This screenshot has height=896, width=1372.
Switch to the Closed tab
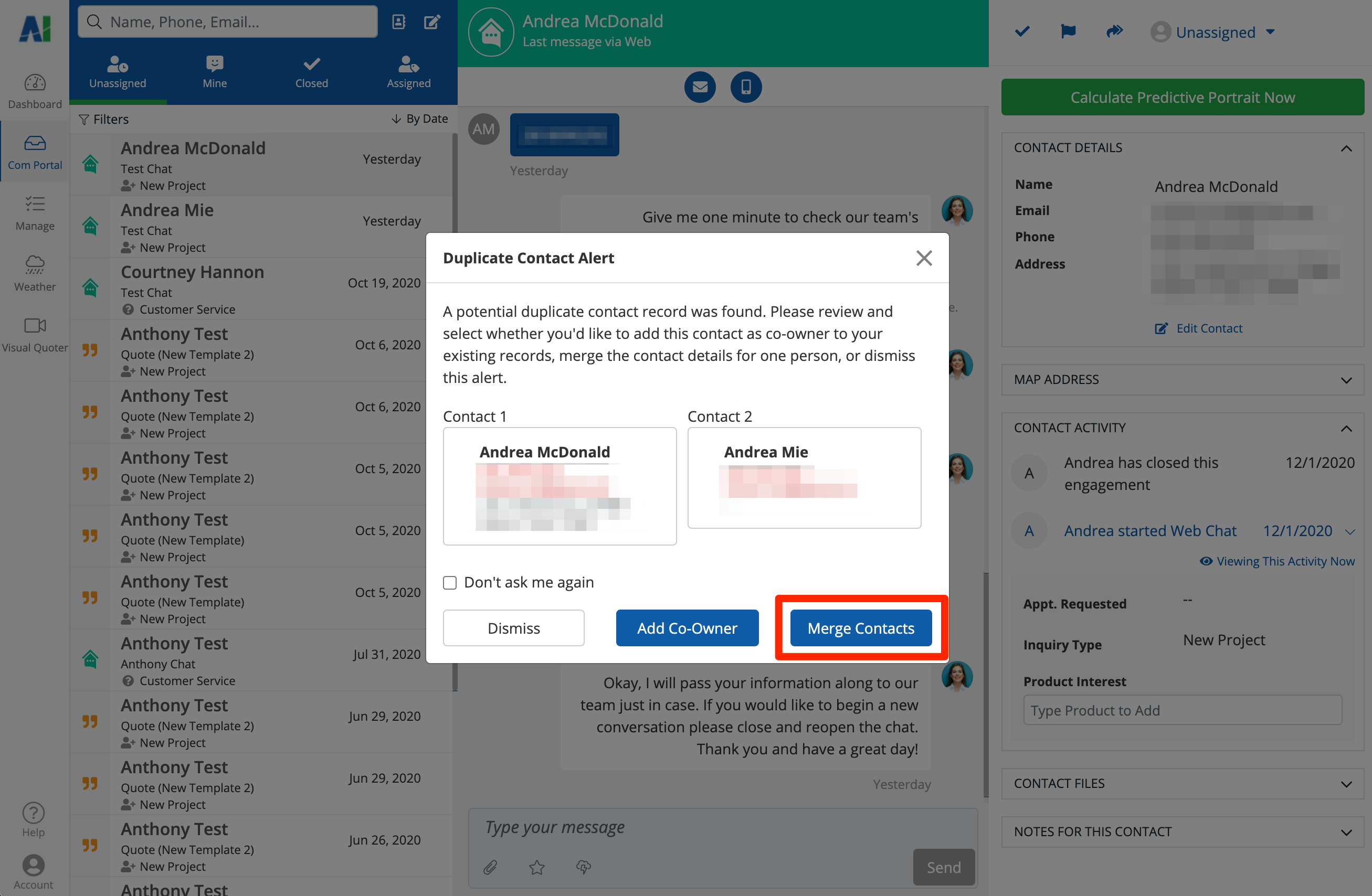311,72
